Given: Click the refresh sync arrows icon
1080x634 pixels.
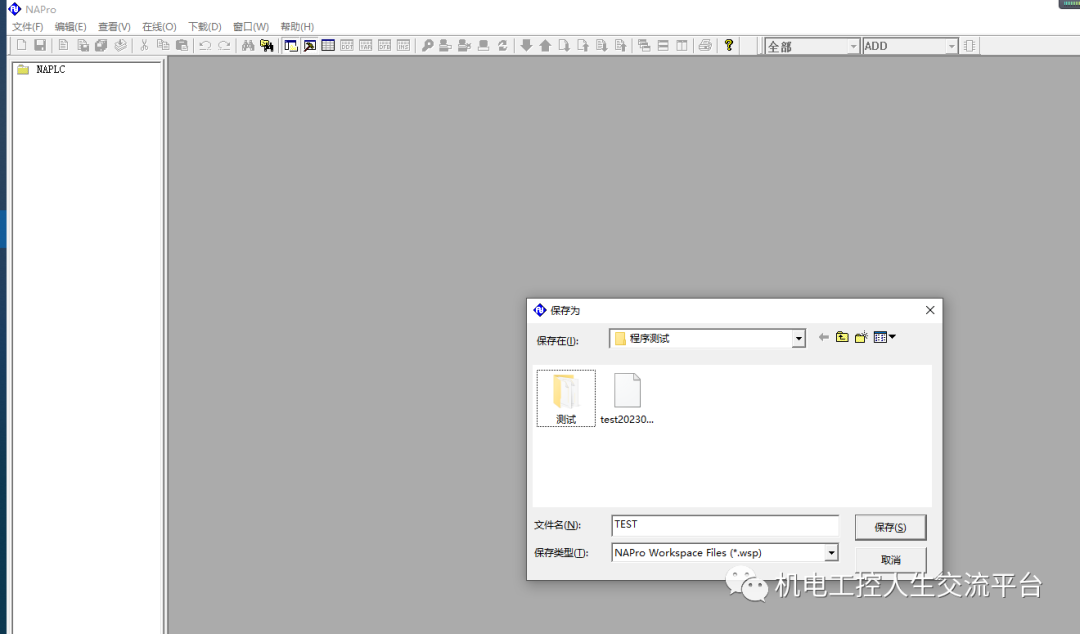Looking at the screenshot, I should [x=503, y=45].
